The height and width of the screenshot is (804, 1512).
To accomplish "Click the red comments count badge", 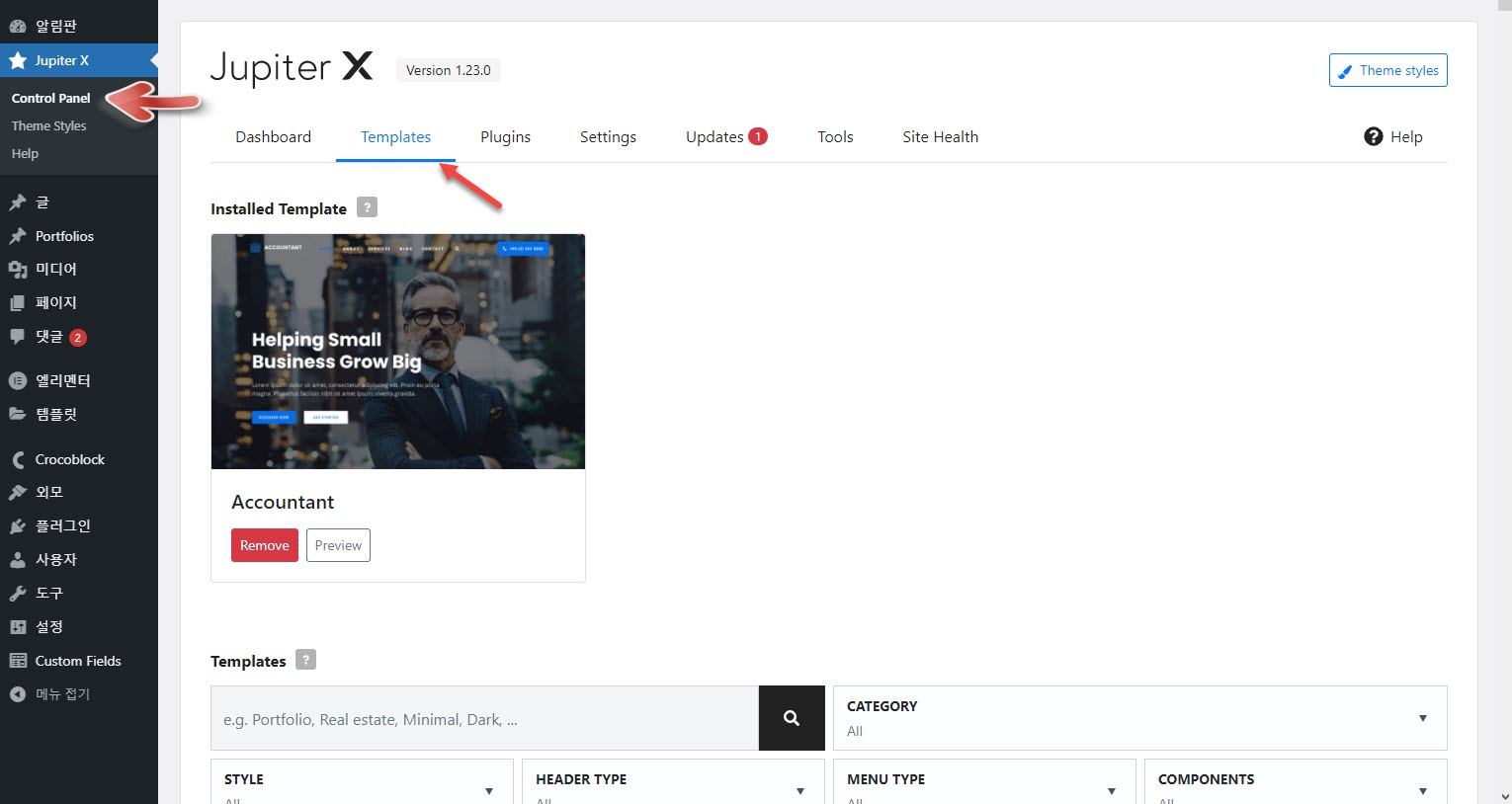I will 78,338.
